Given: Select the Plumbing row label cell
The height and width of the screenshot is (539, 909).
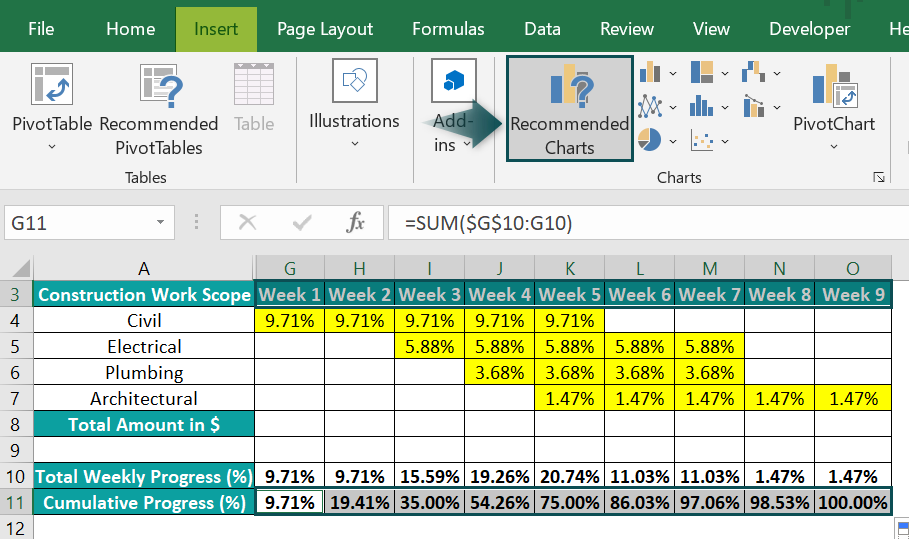Looking at the screenshot, I should pyautogui.click(x=144, y=373).
